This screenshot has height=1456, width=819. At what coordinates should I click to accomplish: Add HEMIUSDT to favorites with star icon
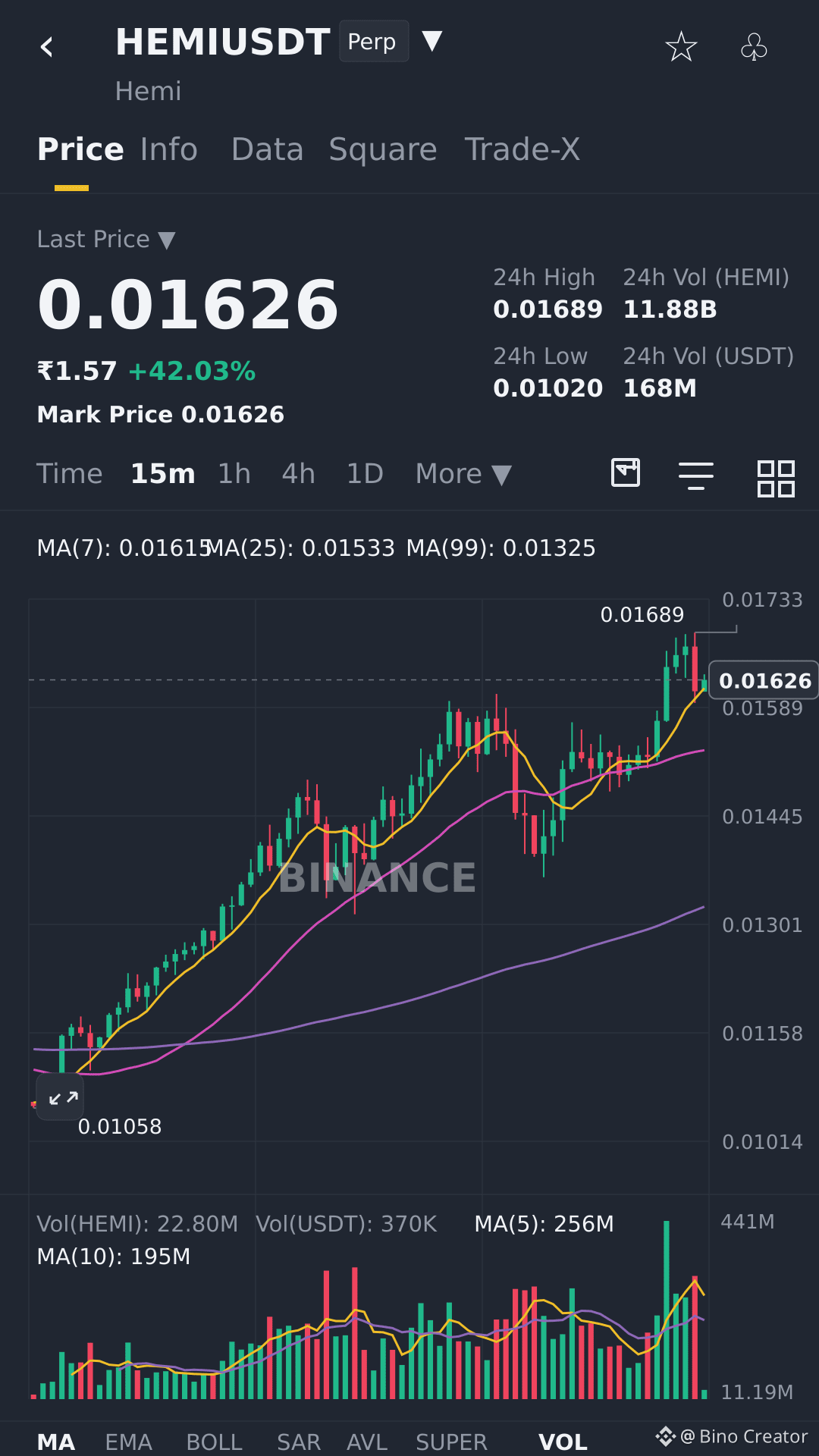(681, 47)
